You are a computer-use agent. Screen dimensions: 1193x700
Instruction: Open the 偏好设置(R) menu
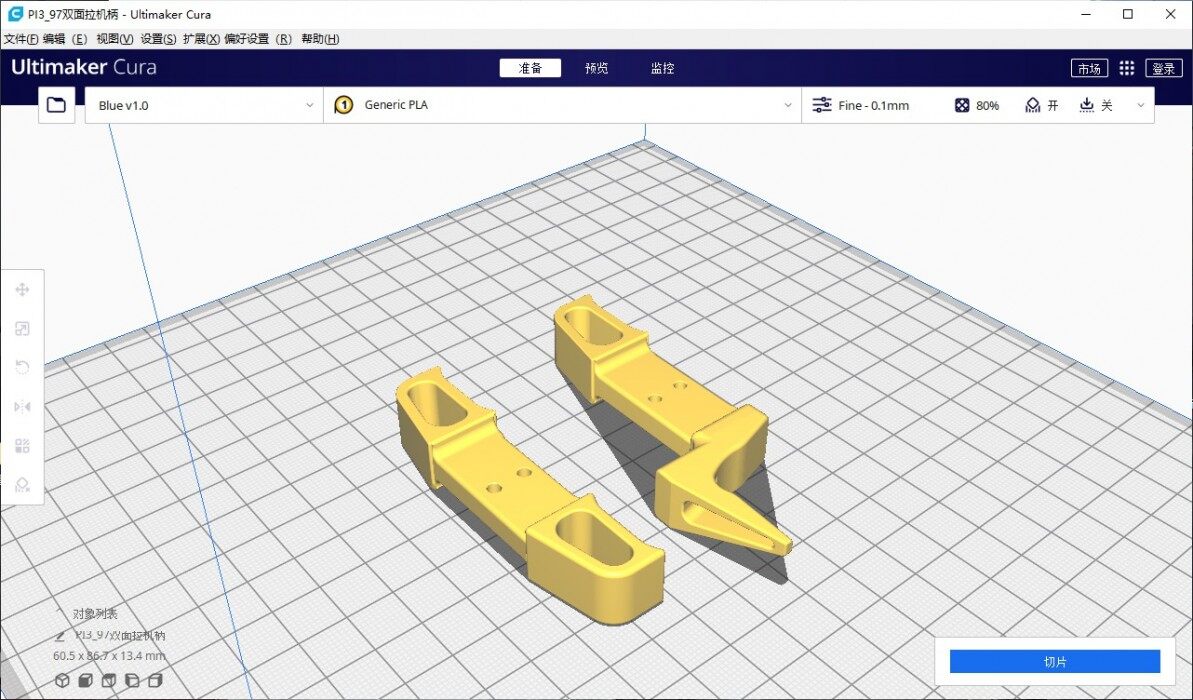(258, 39)
